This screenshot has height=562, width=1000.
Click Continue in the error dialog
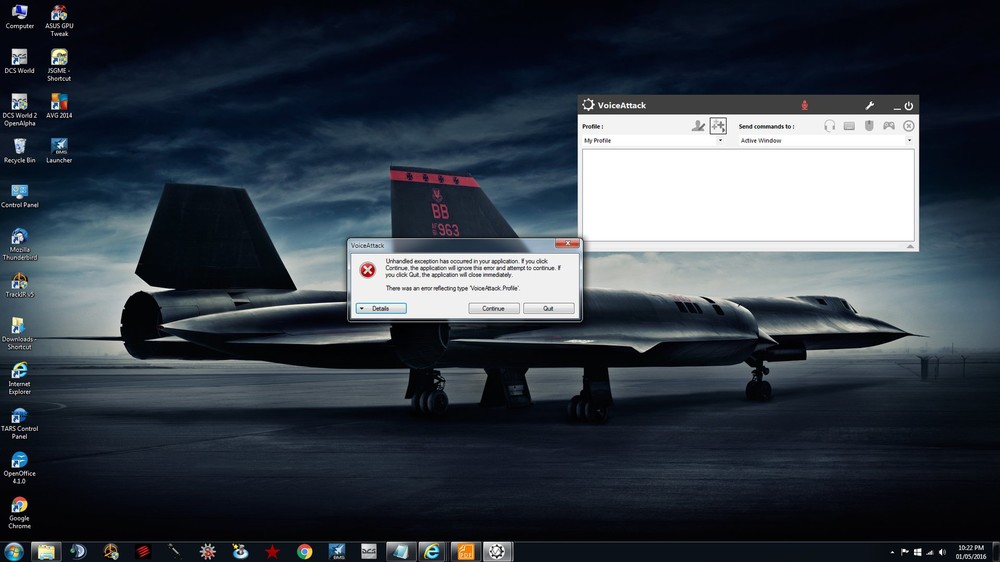(493, 308)
